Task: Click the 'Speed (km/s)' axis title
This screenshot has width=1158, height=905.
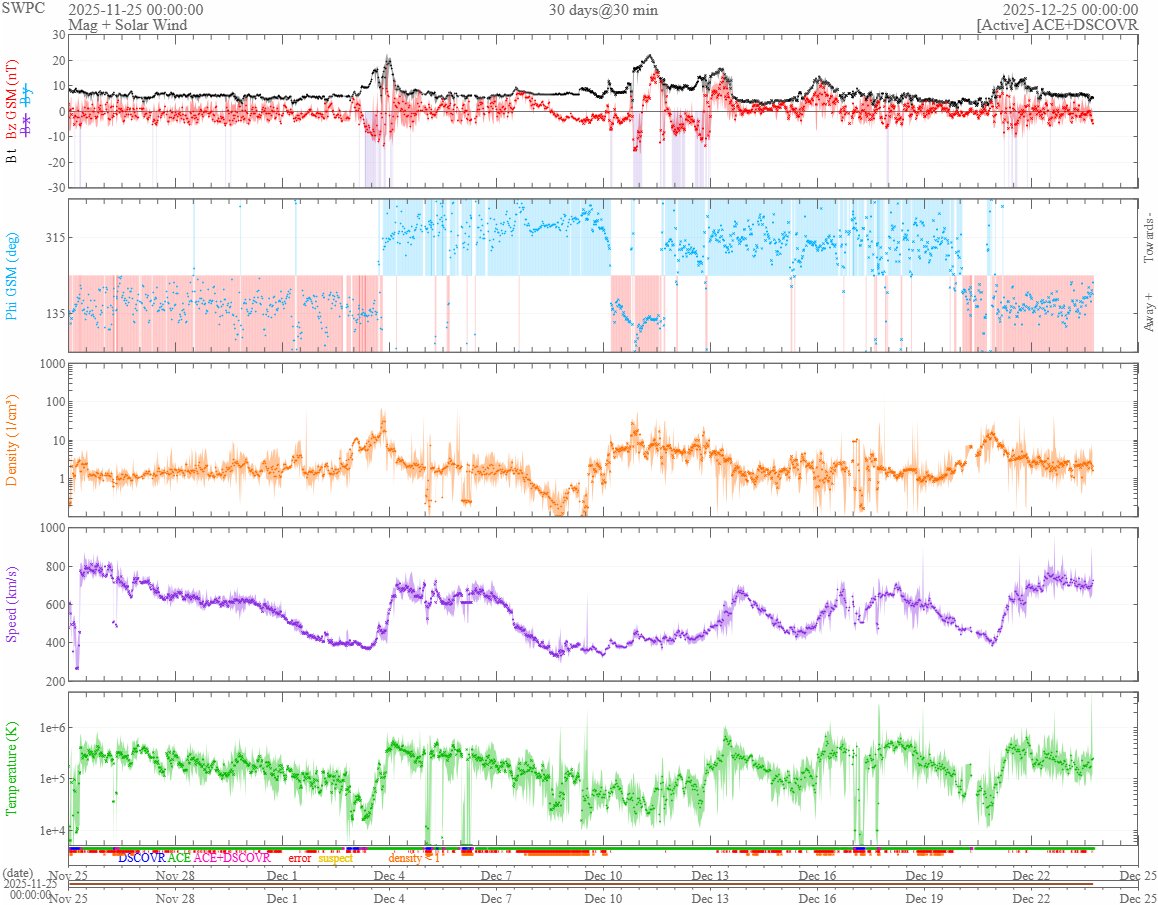Action: 13,604
